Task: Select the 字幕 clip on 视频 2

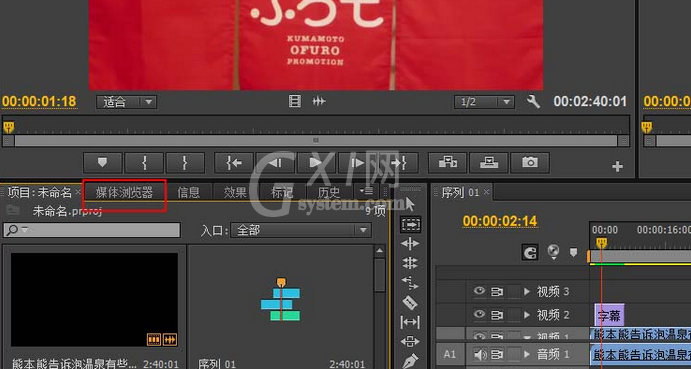Action: 609,315
